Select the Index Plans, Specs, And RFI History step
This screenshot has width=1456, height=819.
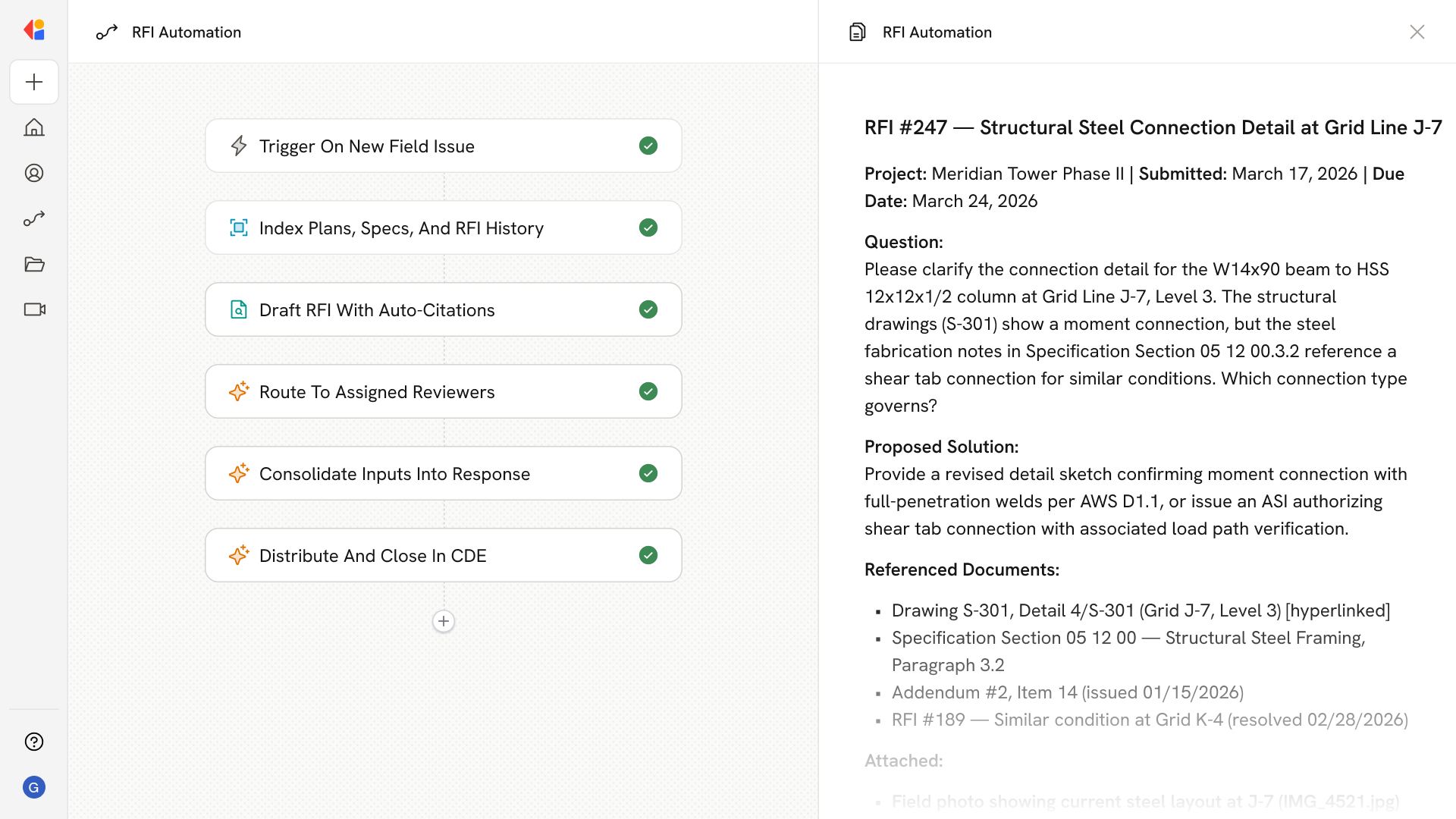(443, 227)
